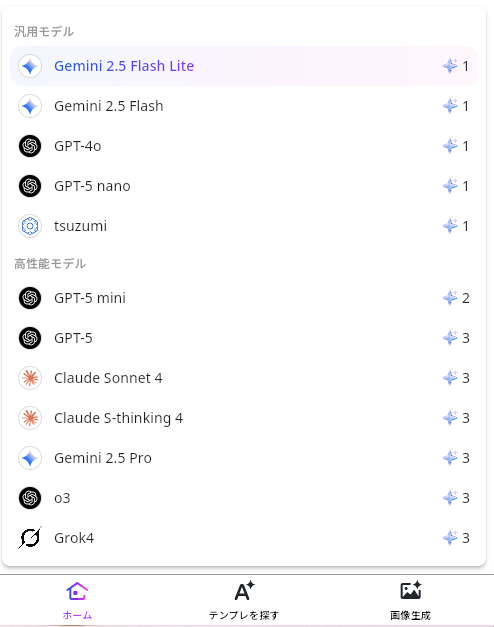Switch to テンプレを探す templates tab
The height and width of the screenshot is (627, 494).
(244, 601)
